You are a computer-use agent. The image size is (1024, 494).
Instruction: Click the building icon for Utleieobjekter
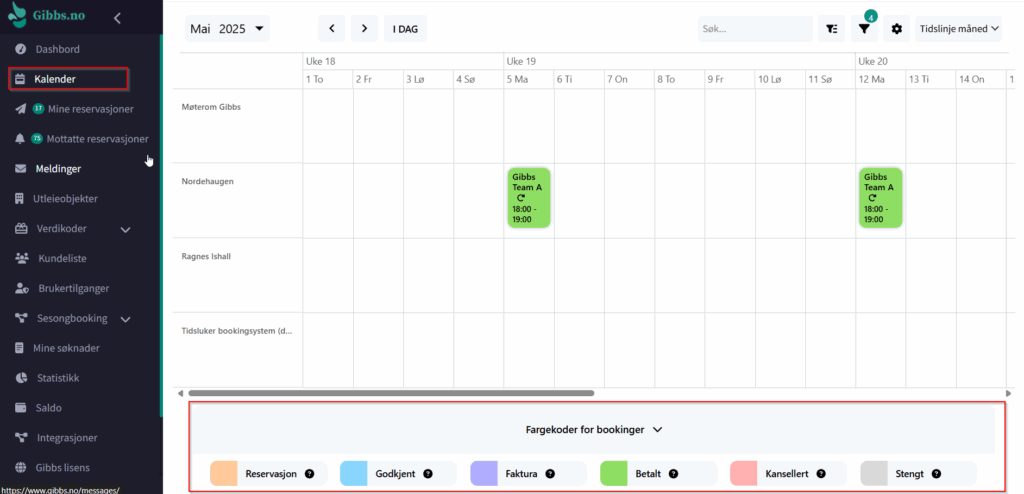(x=20, y=199)
